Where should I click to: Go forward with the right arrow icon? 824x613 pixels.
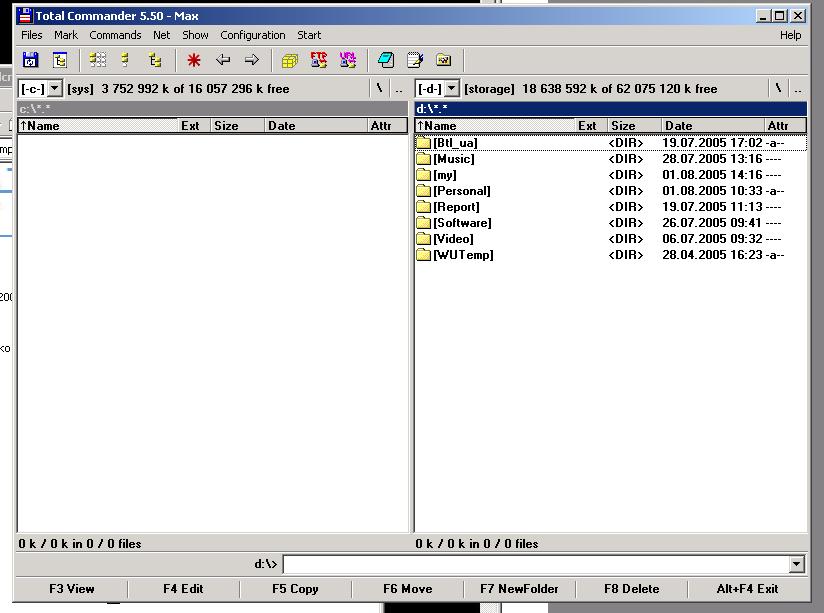click(x=252, y=60)
